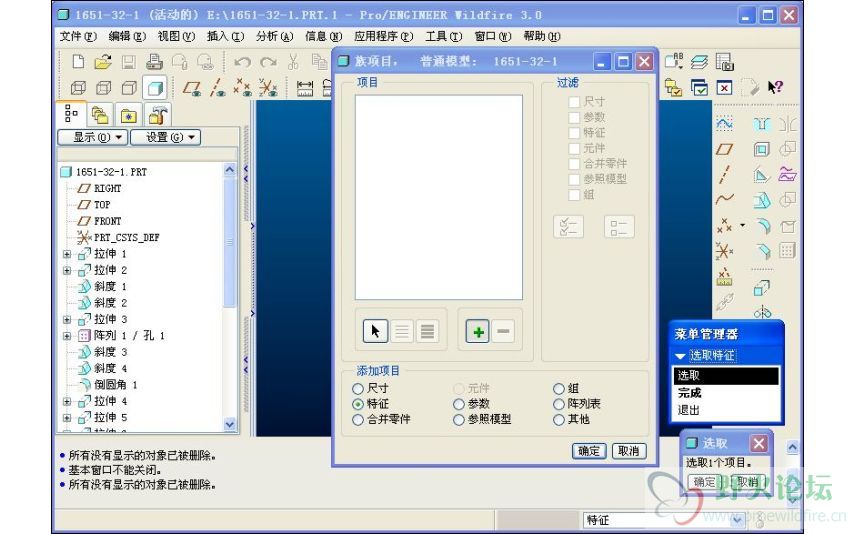Select wireframe display mode icon
This screenshot has width=856, height=534.
pos(79,88)
